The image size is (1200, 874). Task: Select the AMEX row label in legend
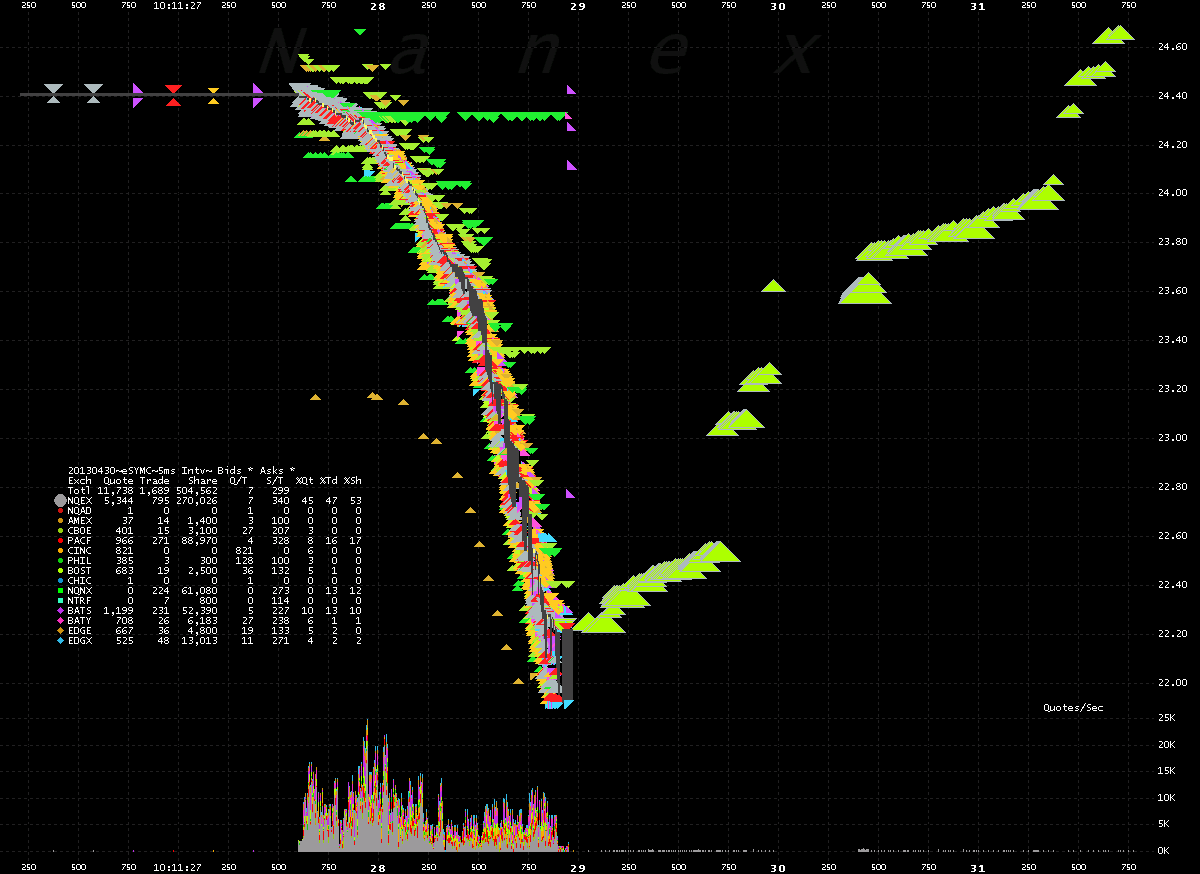tap(80, 520)
